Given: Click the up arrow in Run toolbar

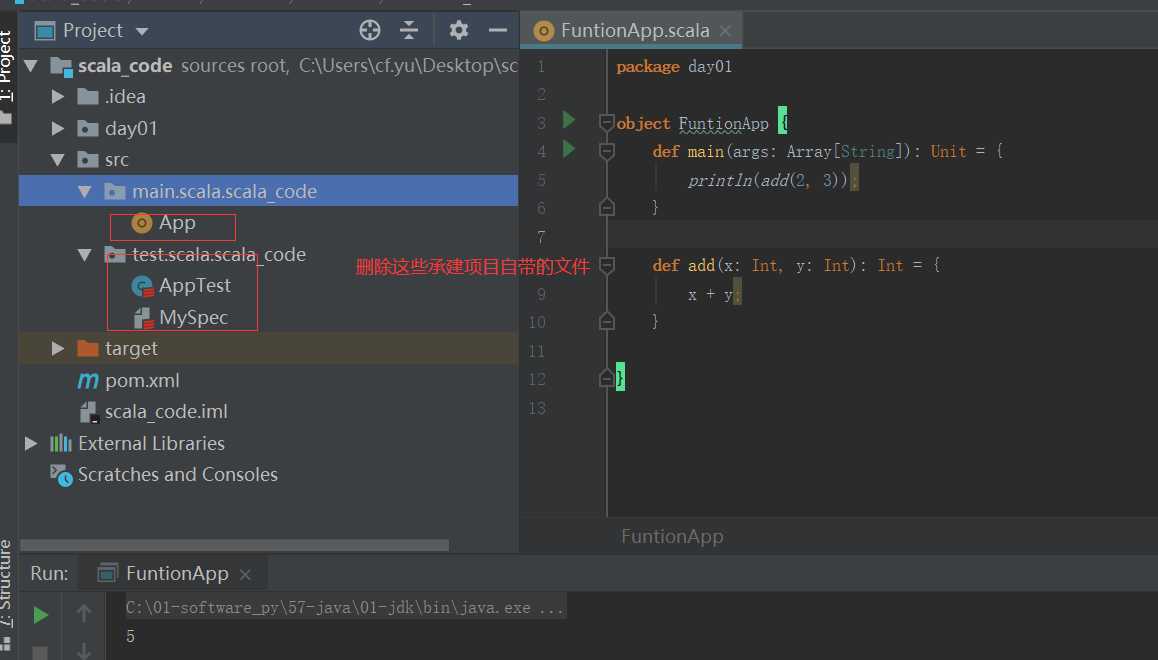Looking at the screenshot, I should [84, 613].
